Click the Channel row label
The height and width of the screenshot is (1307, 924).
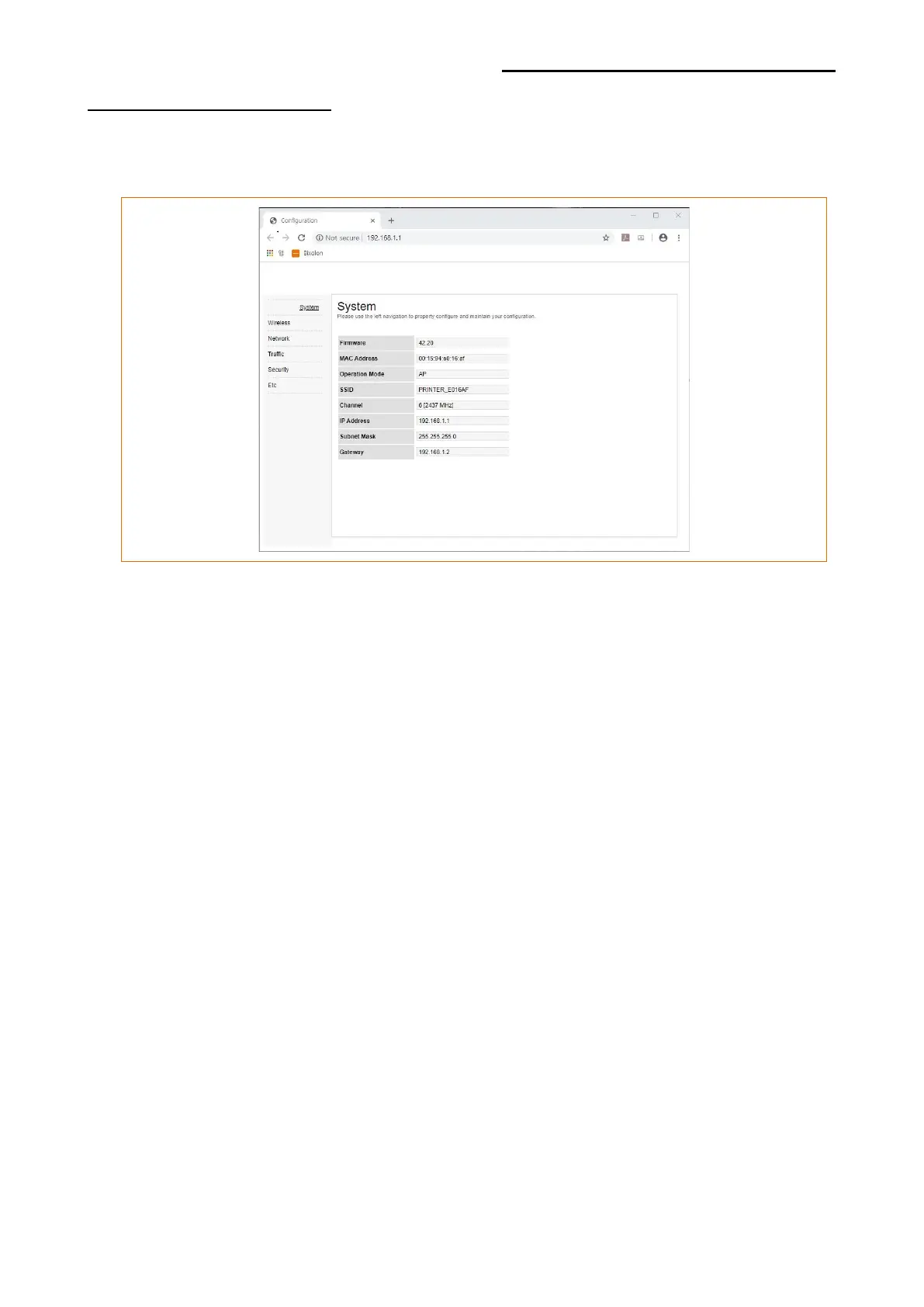(x=376, y=404)
